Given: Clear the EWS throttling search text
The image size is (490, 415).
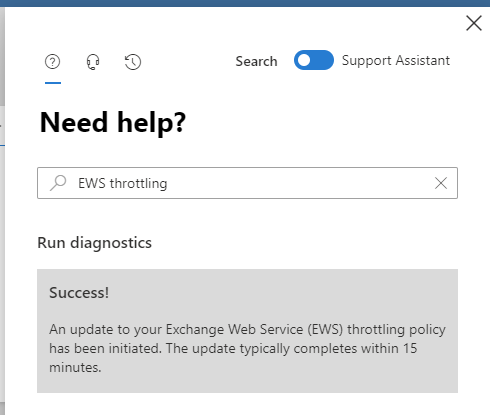Looking at the screenshot, I should (441, 183).
